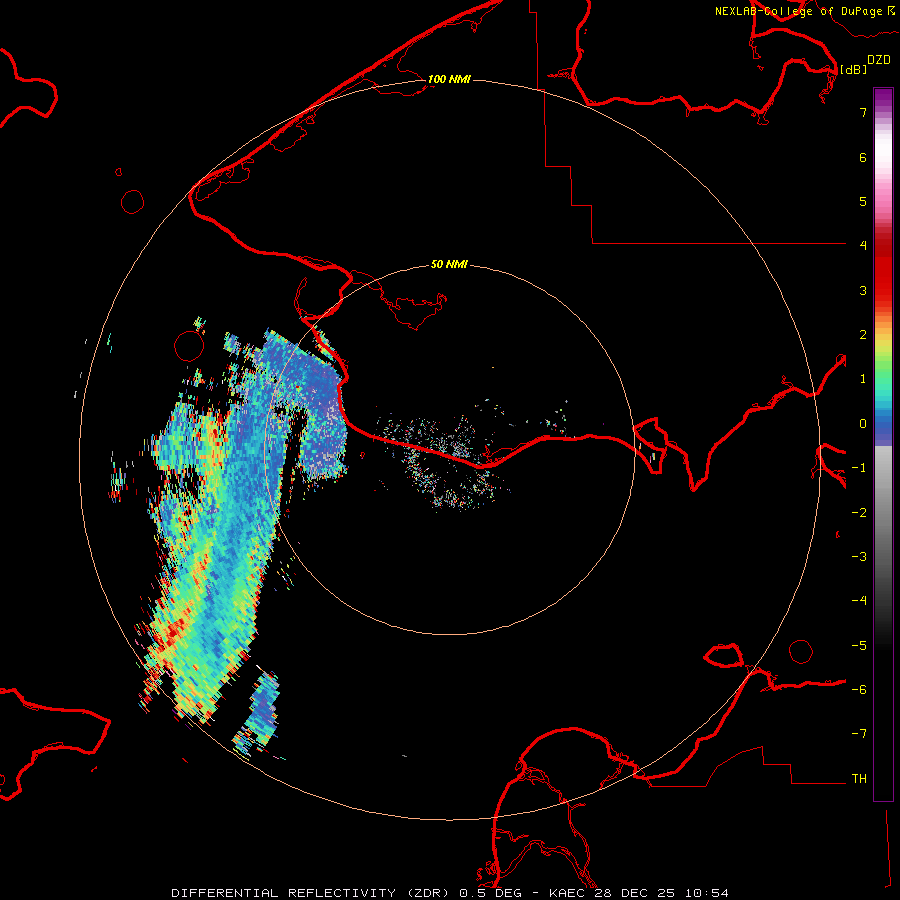
Task: Pick the red section of the color bar
Action: coord(883,267)
